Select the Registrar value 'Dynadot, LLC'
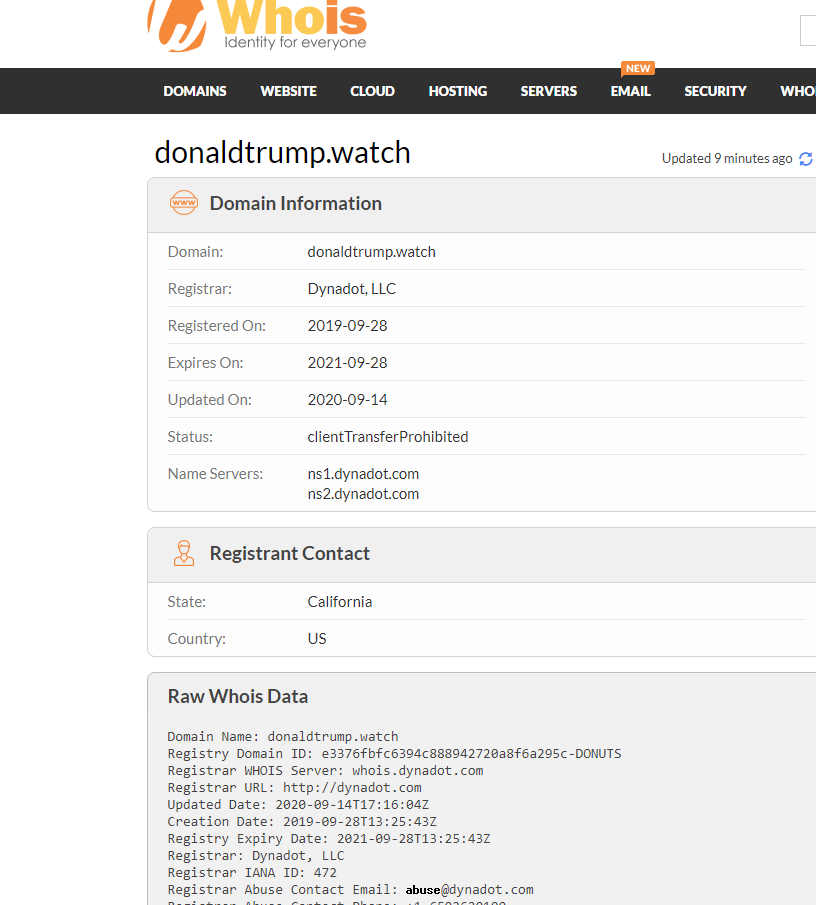The width and height of the screenshot is (816, 905). pyautogui.click(x=351, y=289)
